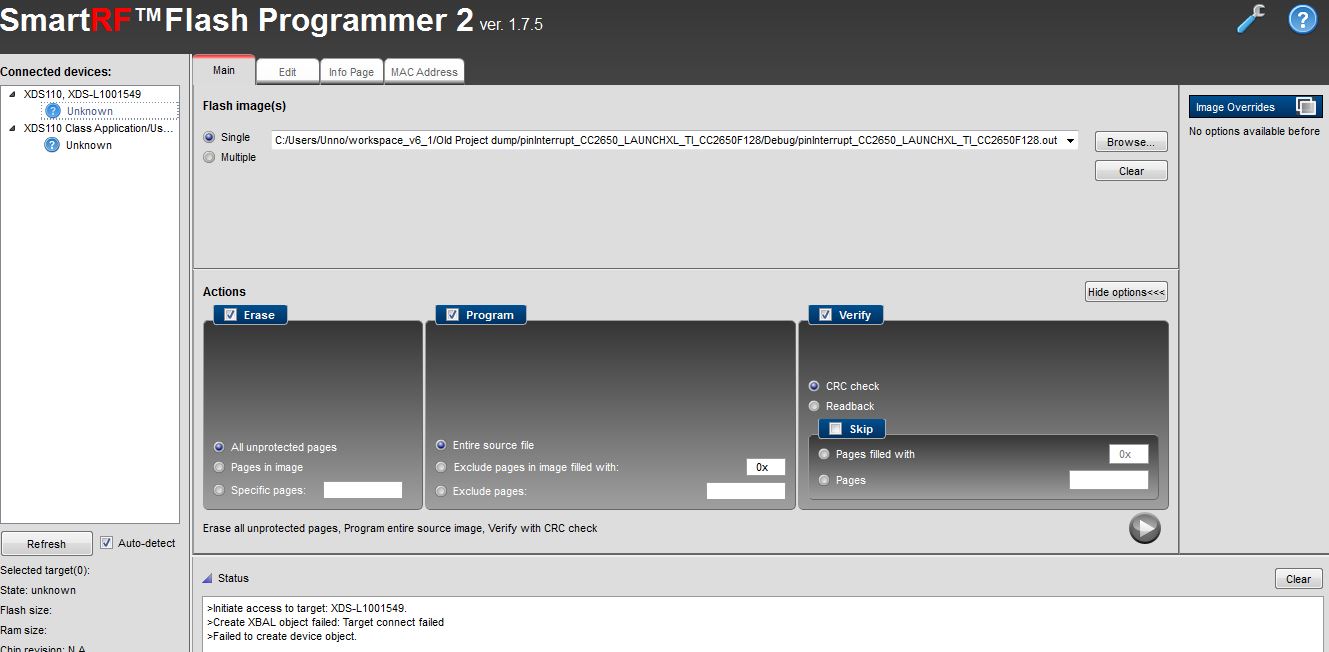The image size is (1329, 652).
Task: Select Entire source file option
Action: (441, 445)
